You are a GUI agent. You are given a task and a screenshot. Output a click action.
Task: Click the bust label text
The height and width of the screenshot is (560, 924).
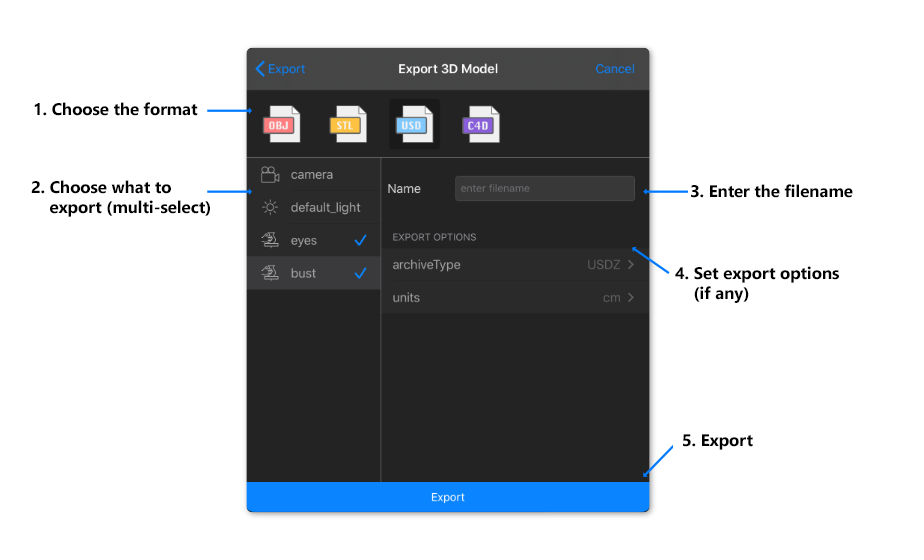(303, 273)
